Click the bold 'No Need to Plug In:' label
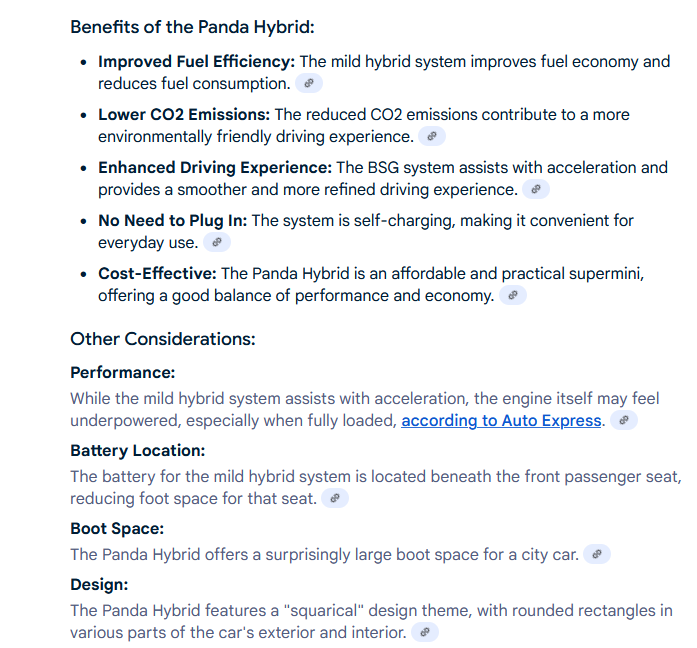Image resolution: width=697 pixels, height=648 pixels. coord(172,221)
